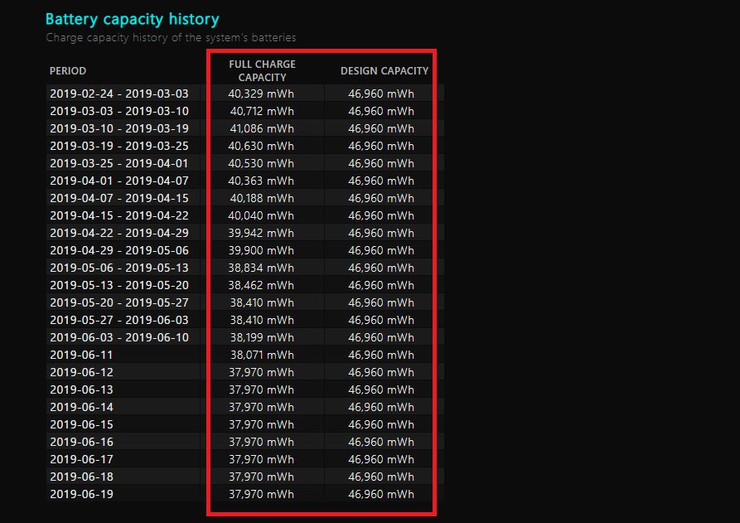Click the 38,462 mWh full charge value
Screen dimensions: 740x523
pyautogui.click(x=261, y=285)
